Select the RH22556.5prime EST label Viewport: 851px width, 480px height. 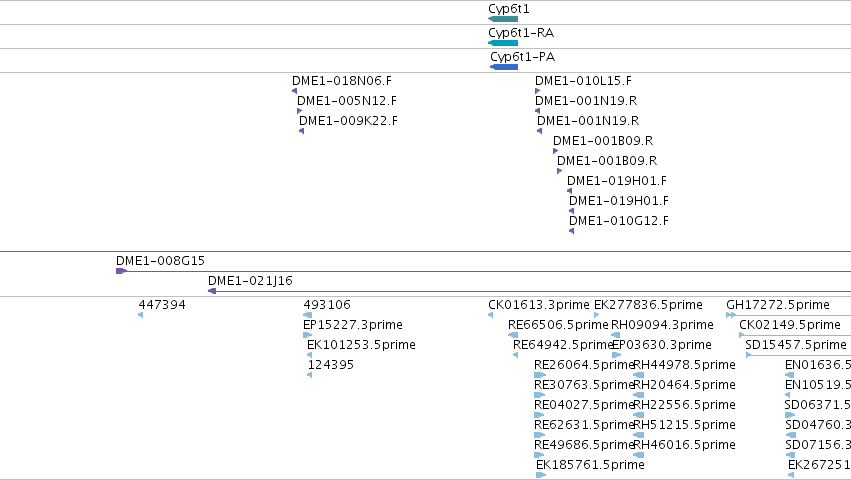click(685, 406)
